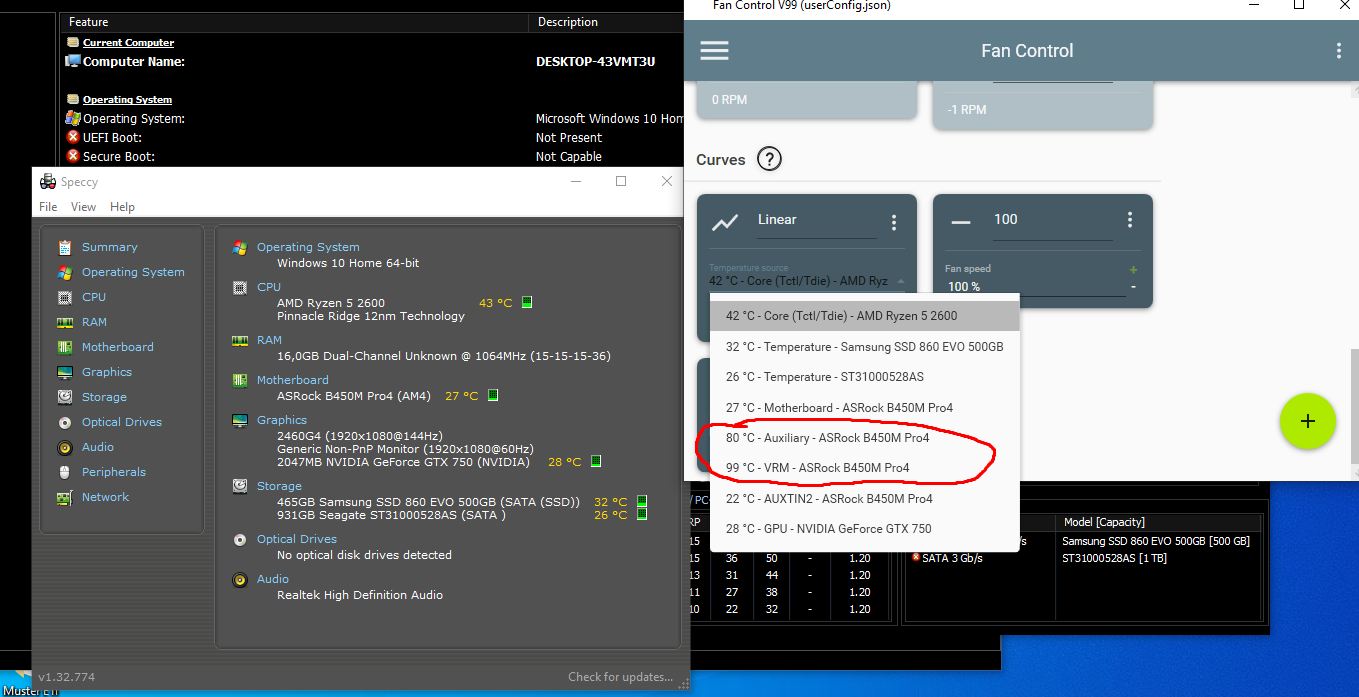Select 27 °C Motherboard ASRock B450M option
Viewport: 1359px width, 697px height.
pyautogui.click(x=864, y=407)
